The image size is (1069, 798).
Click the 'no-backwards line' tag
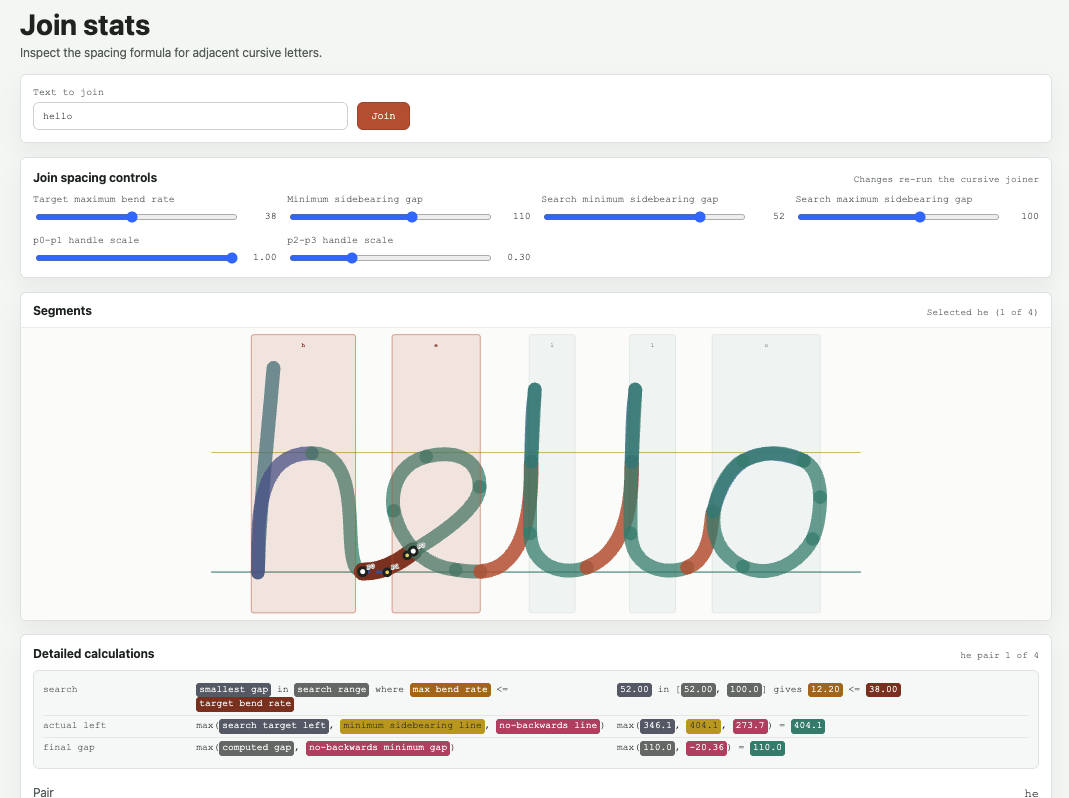548,726
